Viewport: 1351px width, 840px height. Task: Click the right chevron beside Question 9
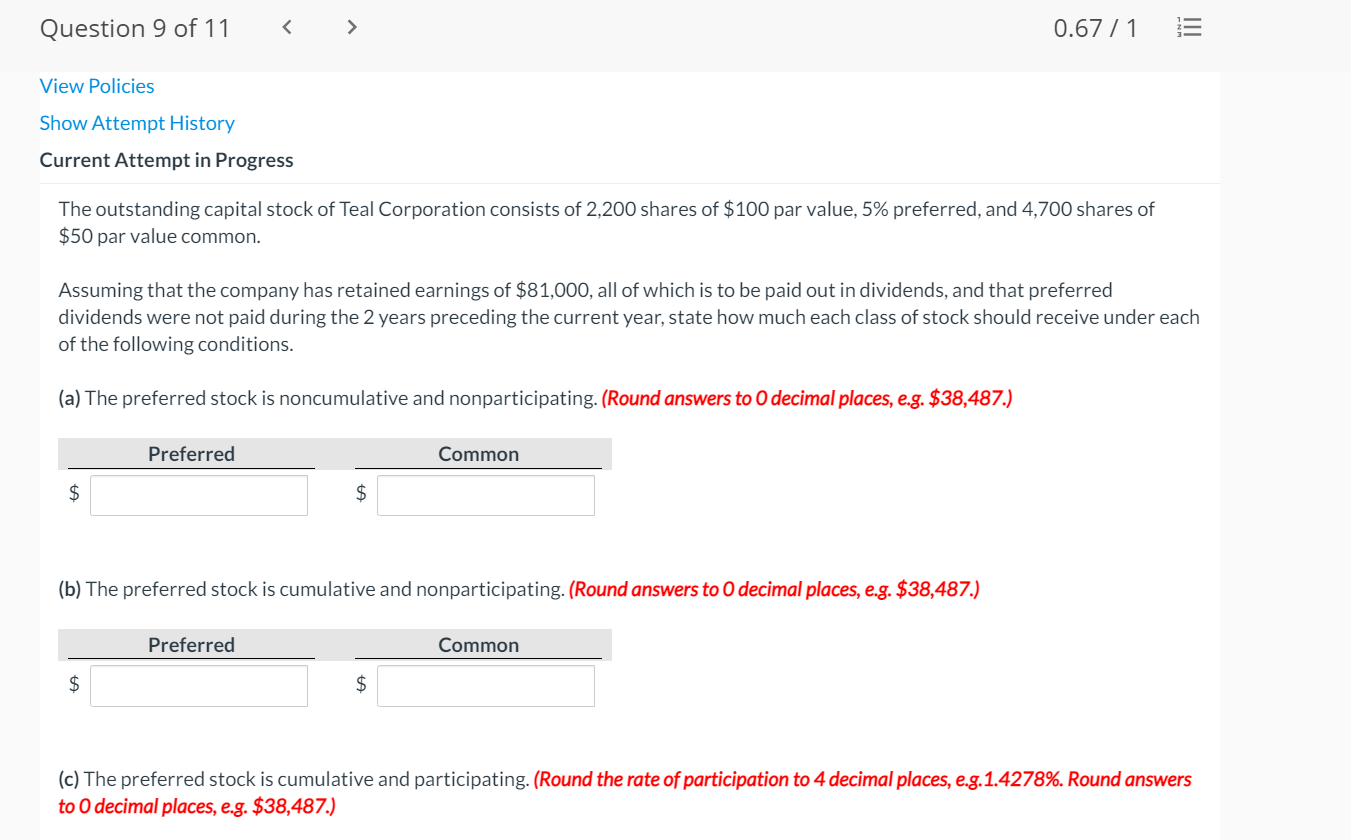click(x=351, y=27)
